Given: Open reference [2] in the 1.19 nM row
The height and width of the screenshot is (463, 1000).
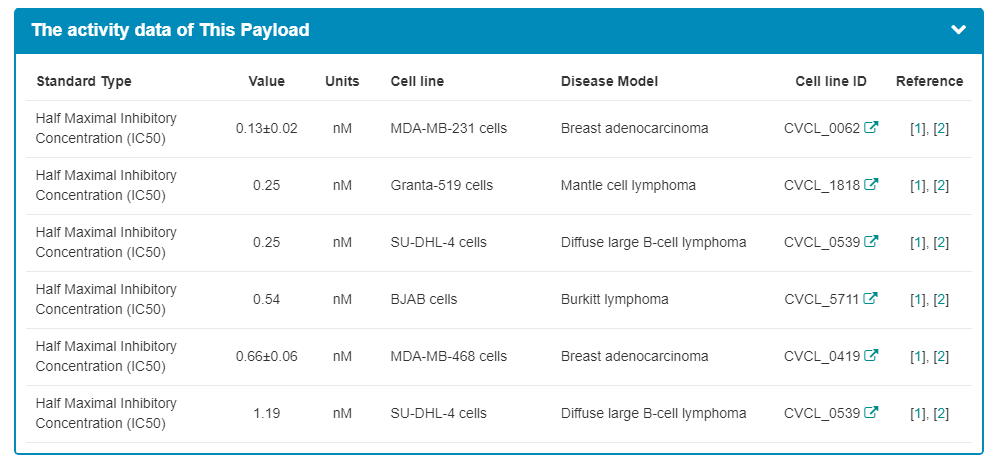Looking at the screenshot, I should point(941,413).
